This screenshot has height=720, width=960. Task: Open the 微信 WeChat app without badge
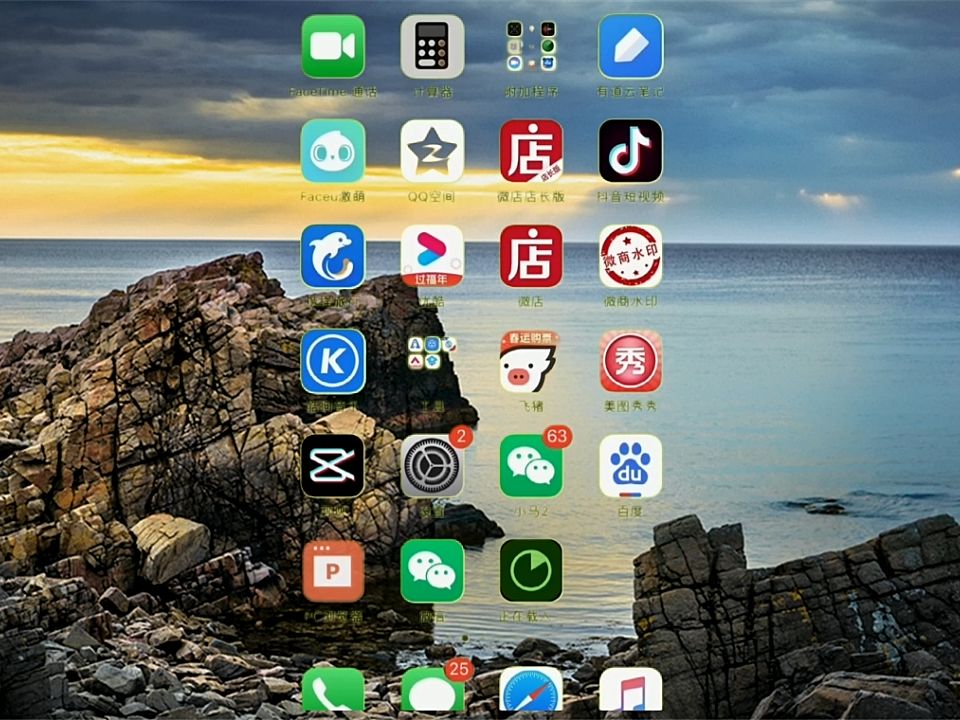[x=432, y=571]
